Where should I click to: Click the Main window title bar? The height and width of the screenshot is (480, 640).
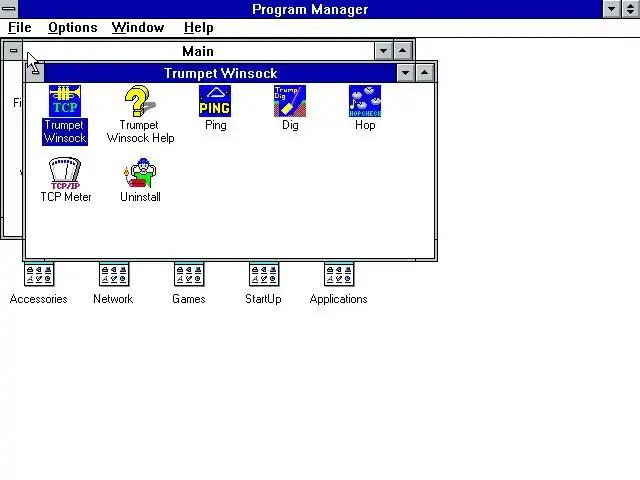[x=198, y=51]
